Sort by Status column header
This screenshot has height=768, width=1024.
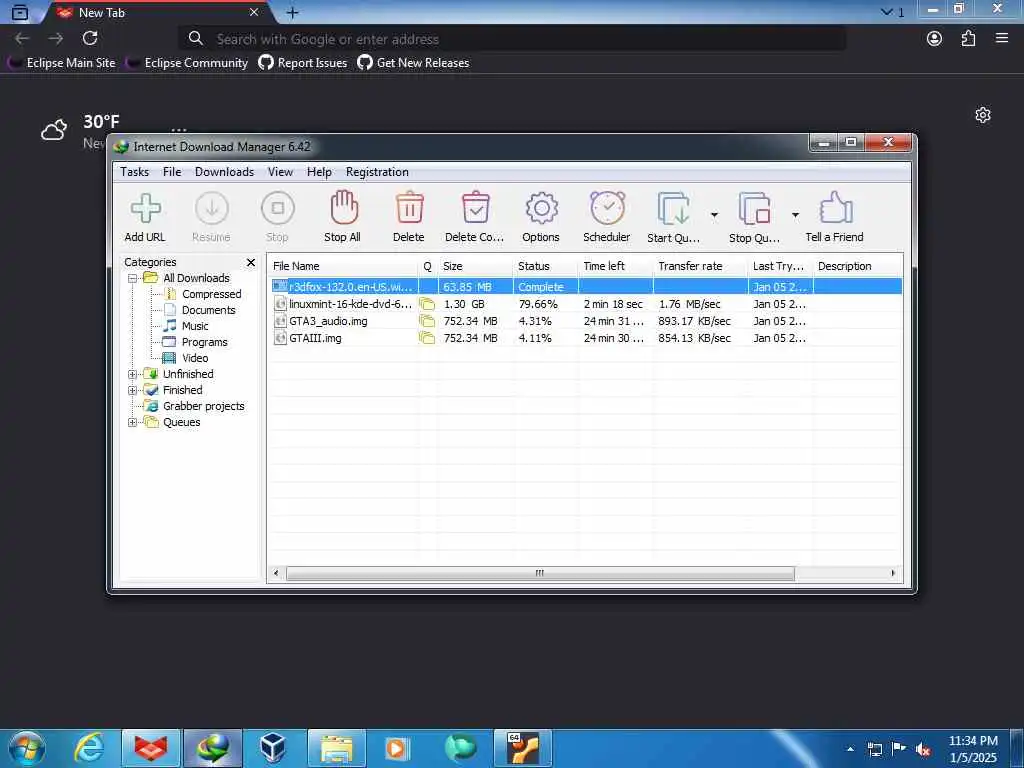tap(546, 266)
